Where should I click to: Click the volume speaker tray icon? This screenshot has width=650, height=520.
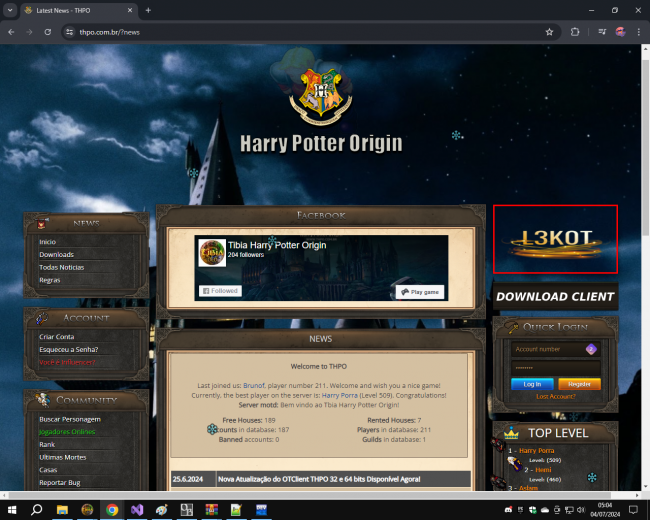tap(581, 510)
